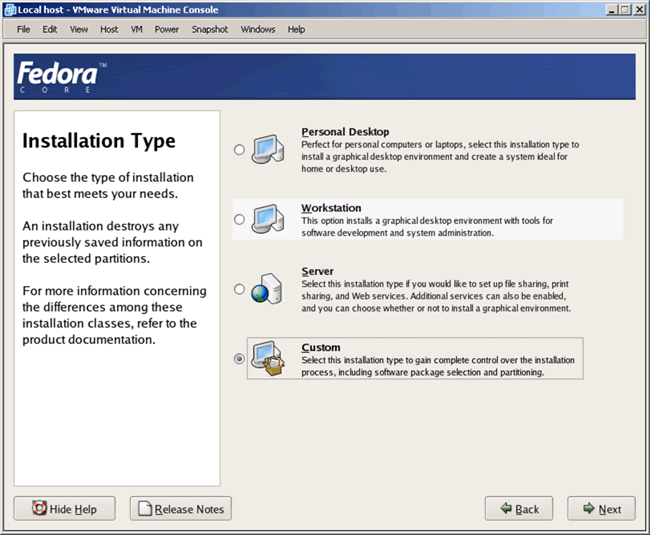The image size is (650, 535).
Task: Select the Server installation radio button
Action: 238,289
